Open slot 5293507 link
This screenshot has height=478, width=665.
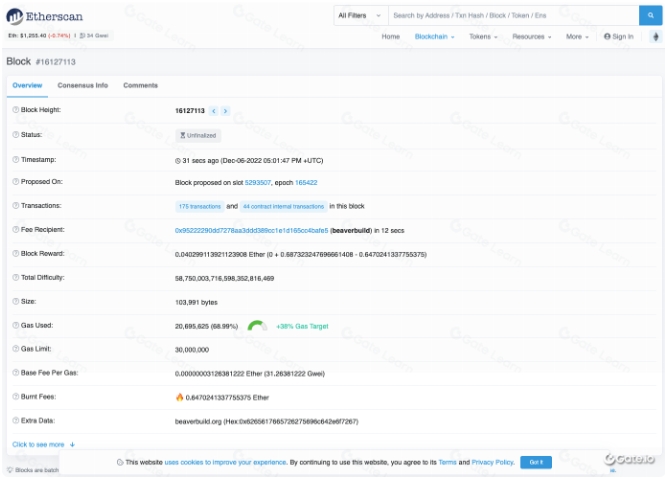[258, 183]
